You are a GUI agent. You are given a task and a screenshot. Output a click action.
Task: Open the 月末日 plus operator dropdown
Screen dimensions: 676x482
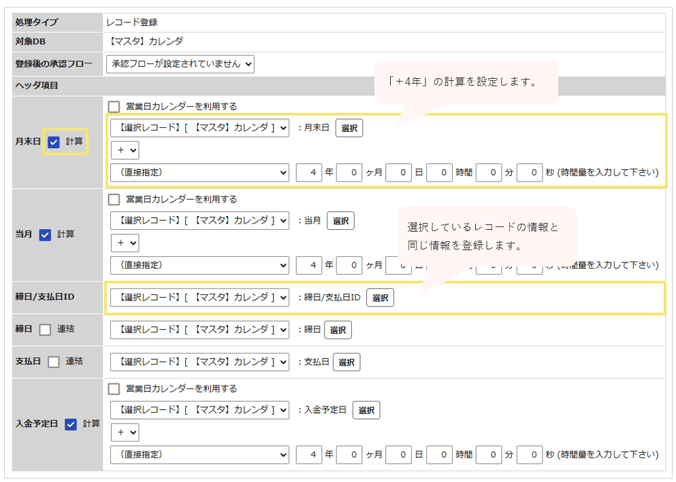click(125, 150)
